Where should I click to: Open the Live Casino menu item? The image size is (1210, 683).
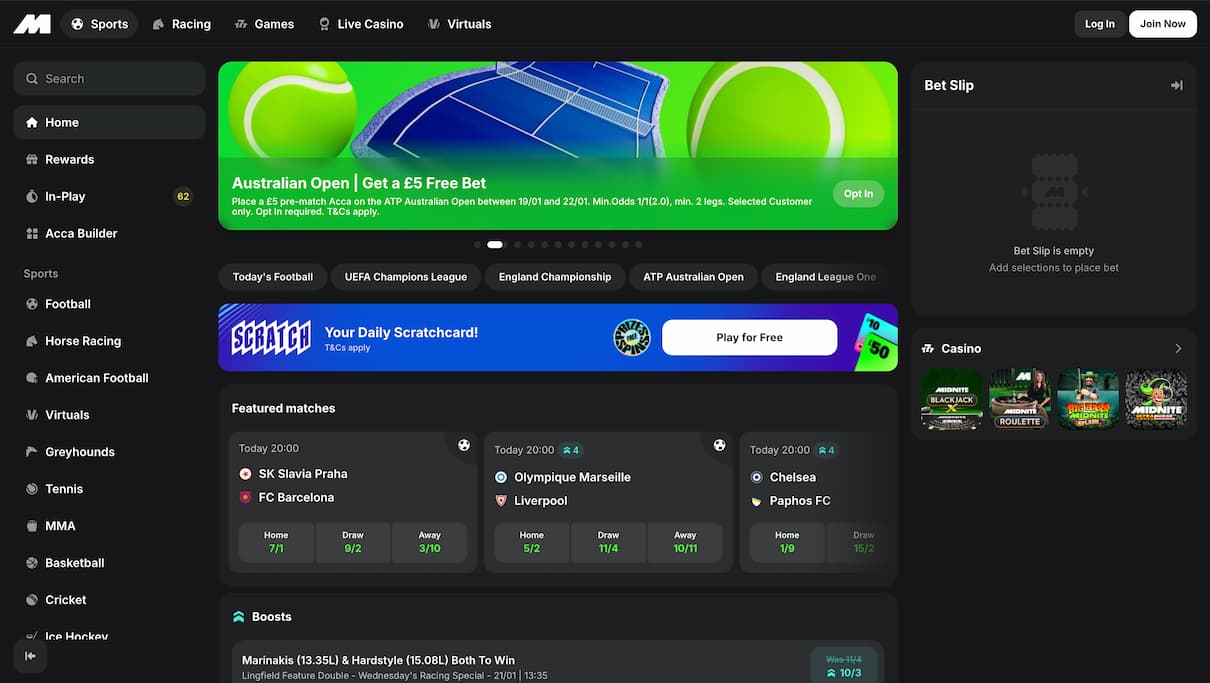(x=360, y=23)
